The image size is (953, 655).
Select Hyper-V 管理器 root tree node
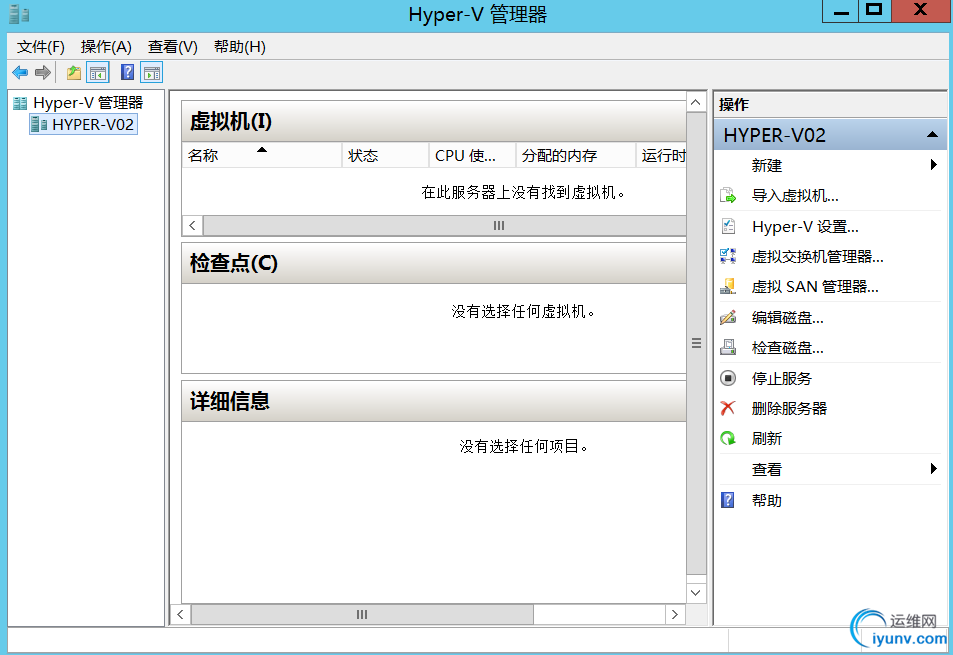tap(88, 103)
